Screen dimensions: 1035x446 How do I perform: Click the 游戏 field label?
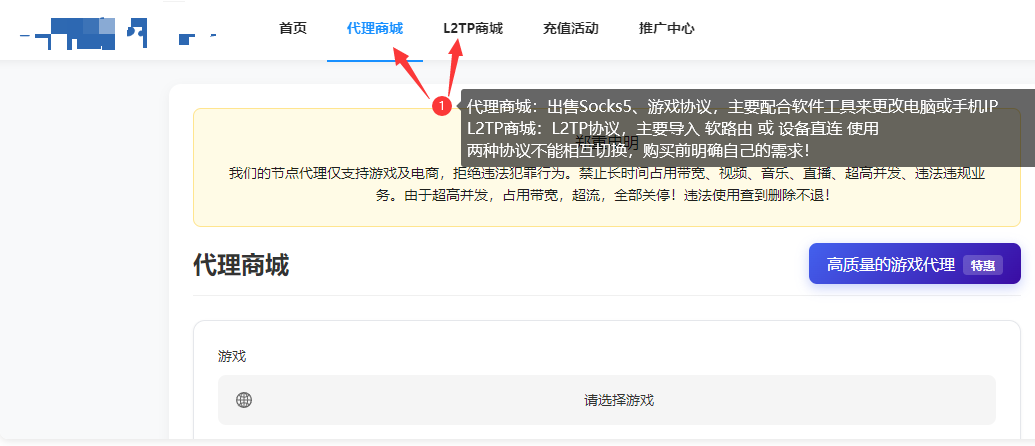pos(232,356)
